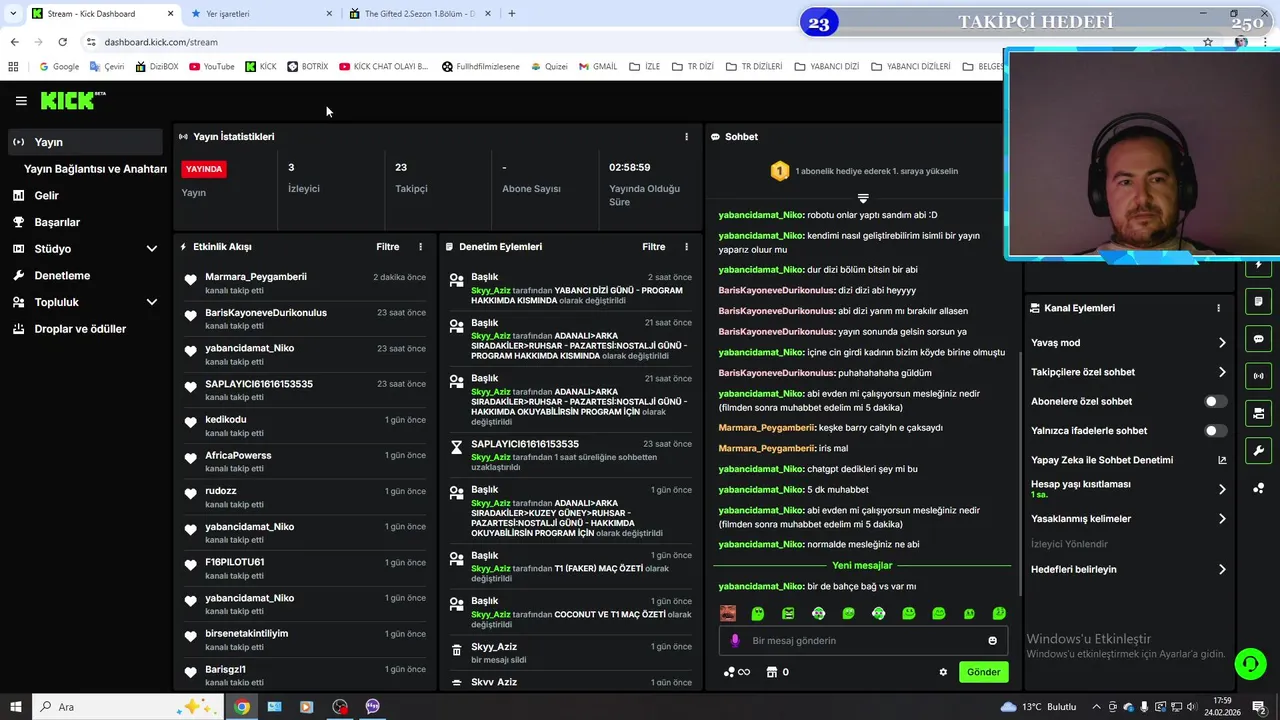Click the number 1 gift leaderboard badge
The height and width of the screenshot is (720, 1280).
click(x=779, y=171)
